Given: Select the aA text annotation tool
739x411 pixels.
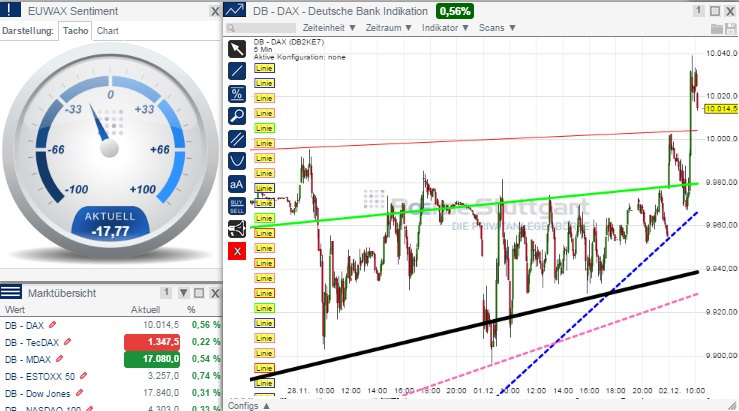Looking at the screenshot, I should click(237, 183).
